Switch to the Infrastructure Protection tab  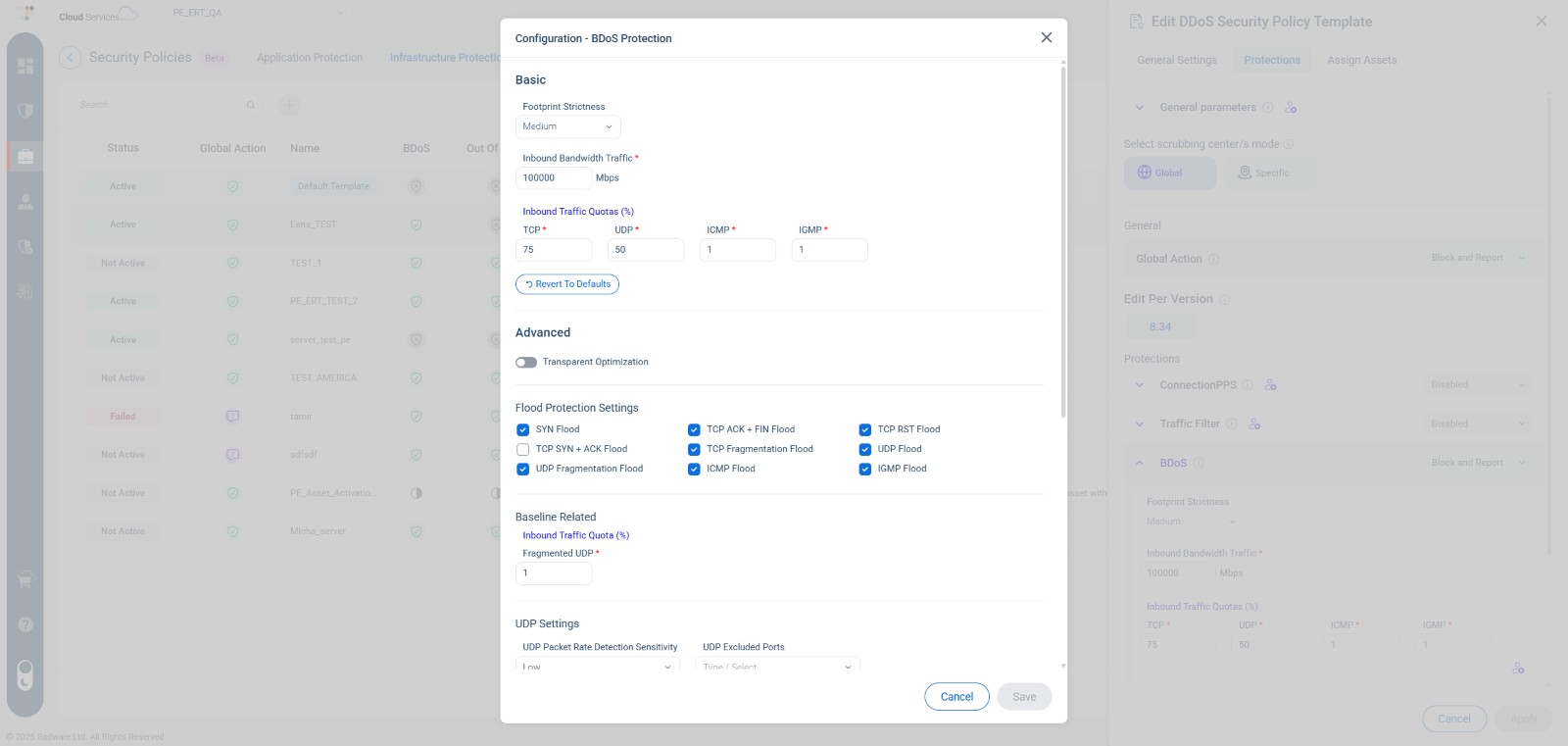(445, 58)
